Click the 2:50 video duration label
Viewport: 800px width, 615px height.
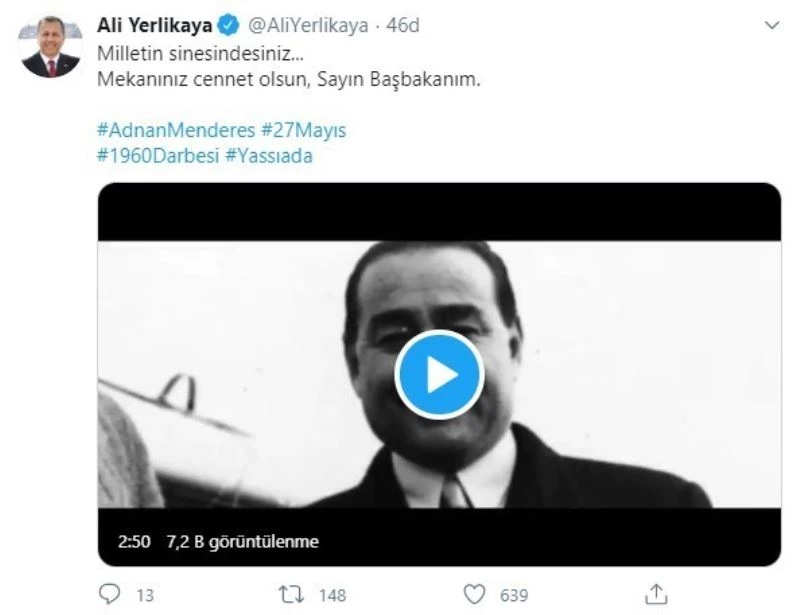(x=133, y=542)
